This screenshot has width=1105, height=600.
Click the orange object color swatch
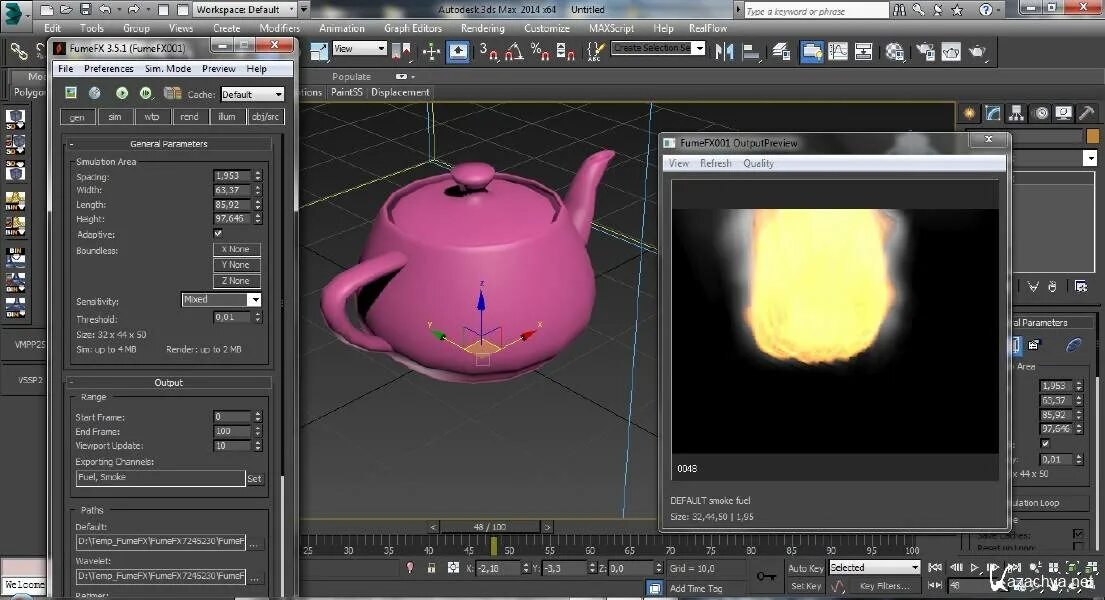click(x=1093, y=136)
